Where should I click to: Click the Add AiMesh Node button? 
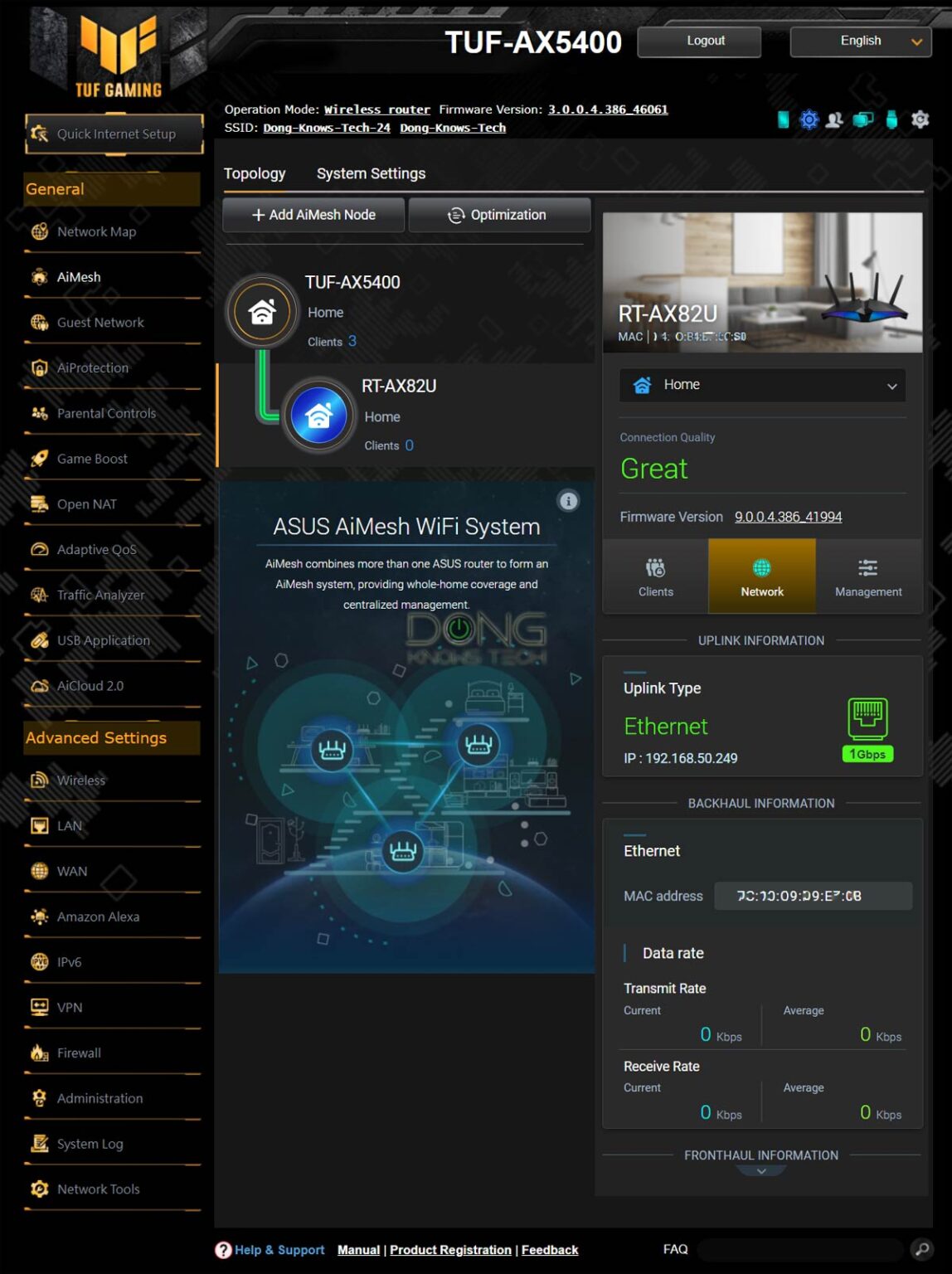(313, 215)
